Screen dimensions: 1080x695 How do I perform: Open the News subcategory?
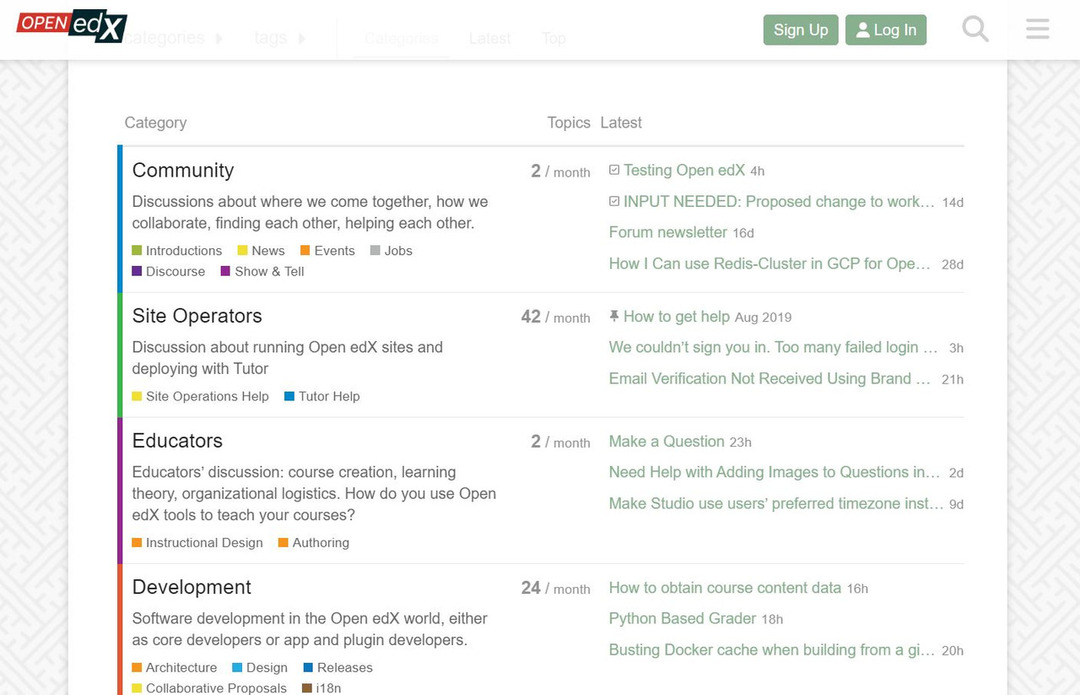pyautogui.click(x=261, y=251)
